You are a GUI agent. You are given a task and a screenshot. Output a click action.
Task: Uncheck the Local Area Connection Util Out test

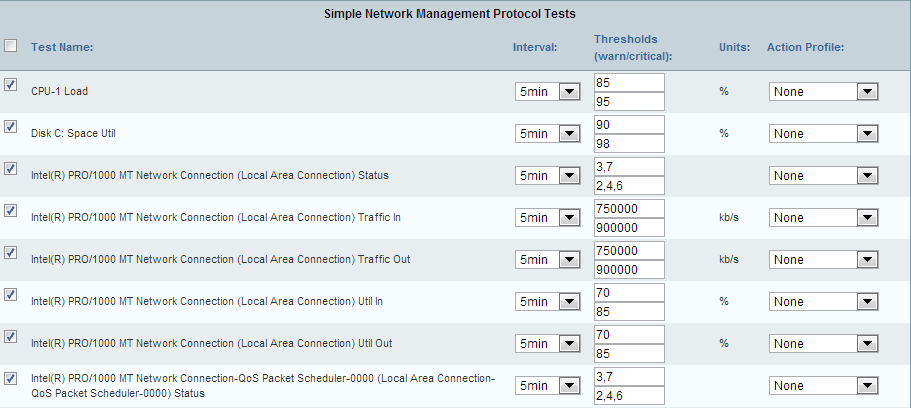click(x=11, y=337)
